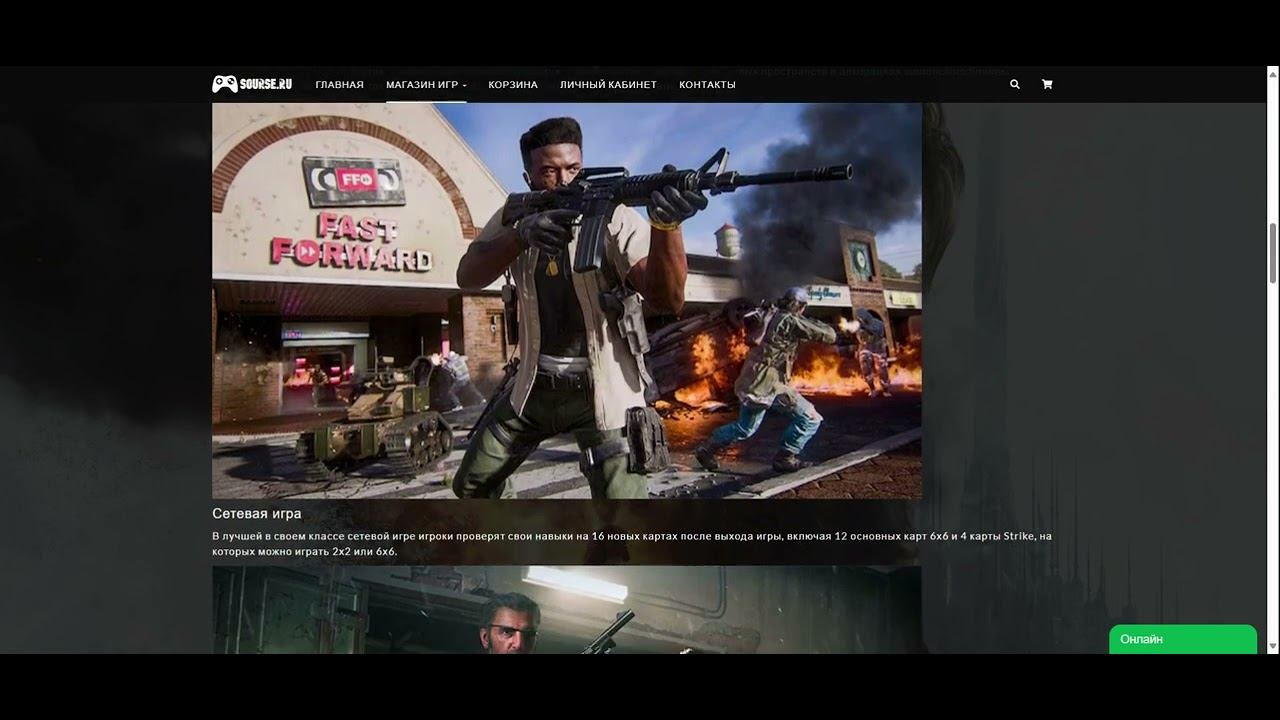Click the eyepatch character image below the text

tap(567, 610)
